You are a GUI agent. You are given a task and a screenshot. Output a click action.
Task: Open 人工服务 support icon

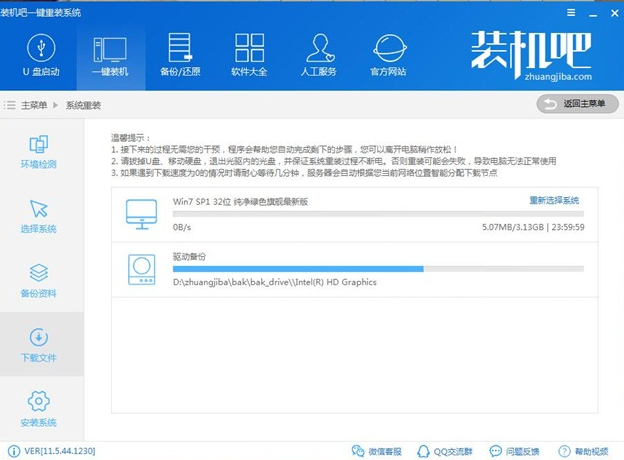point(319,55)
